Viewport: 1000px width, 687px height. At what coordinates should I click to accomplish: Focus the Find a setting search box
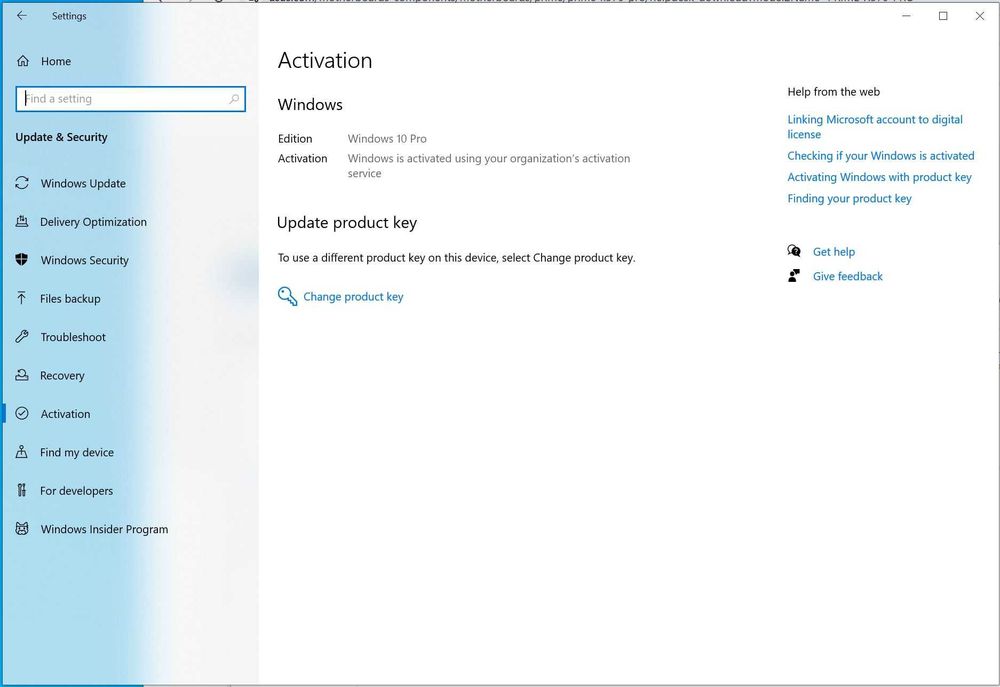(x=131, y=99)
